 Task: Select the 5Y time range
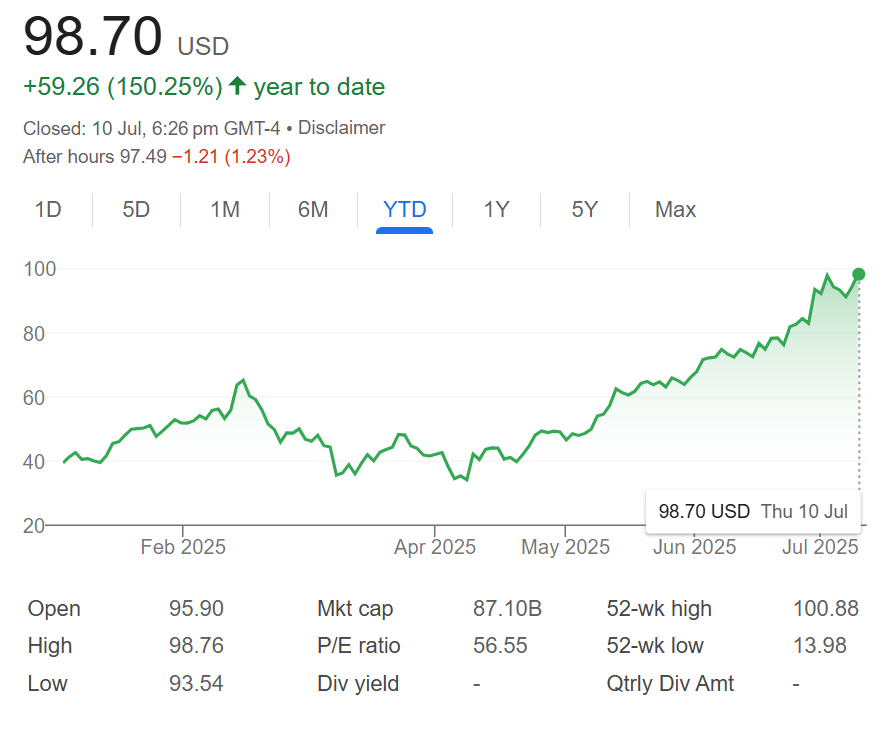[x=585, y=209]
